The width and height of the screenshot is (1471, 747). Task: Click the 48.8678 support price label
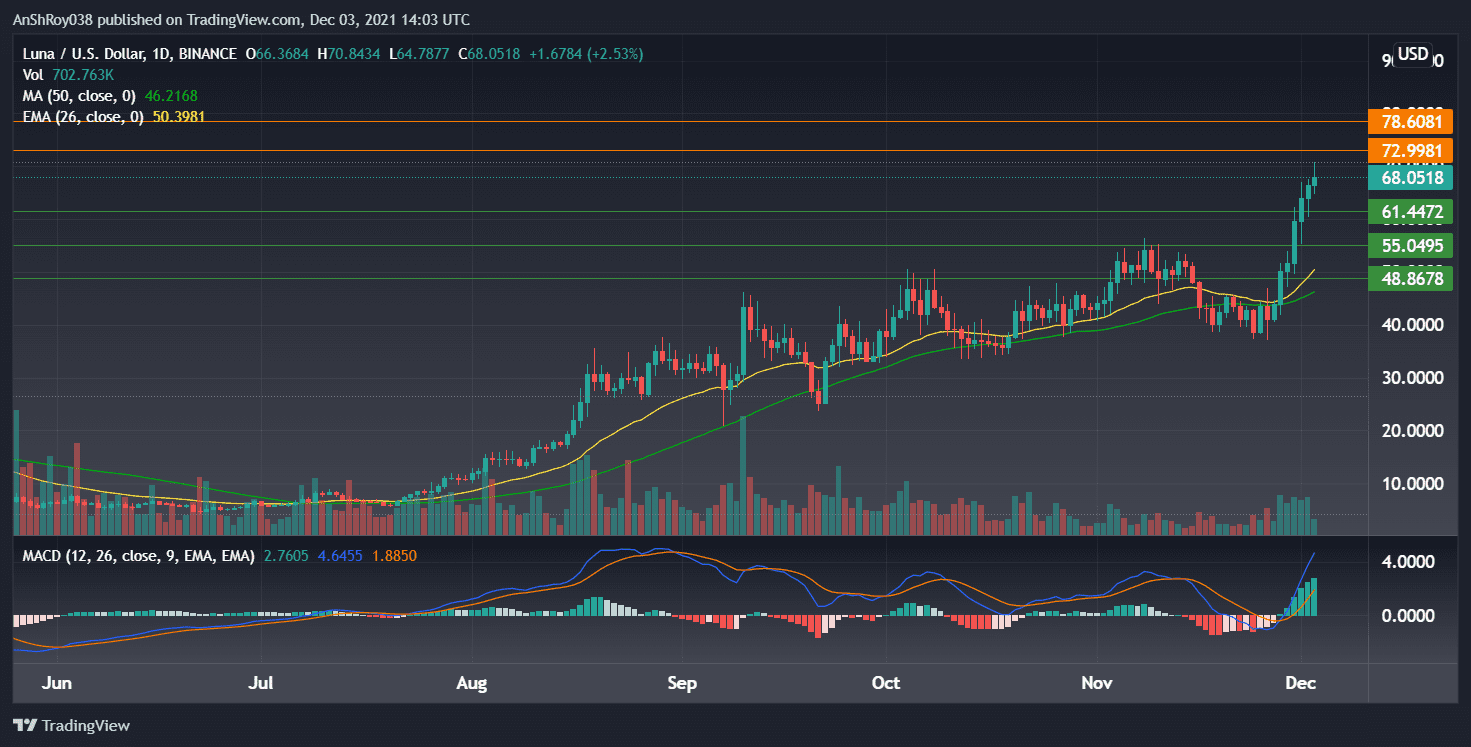click(x=1410, y=278)
